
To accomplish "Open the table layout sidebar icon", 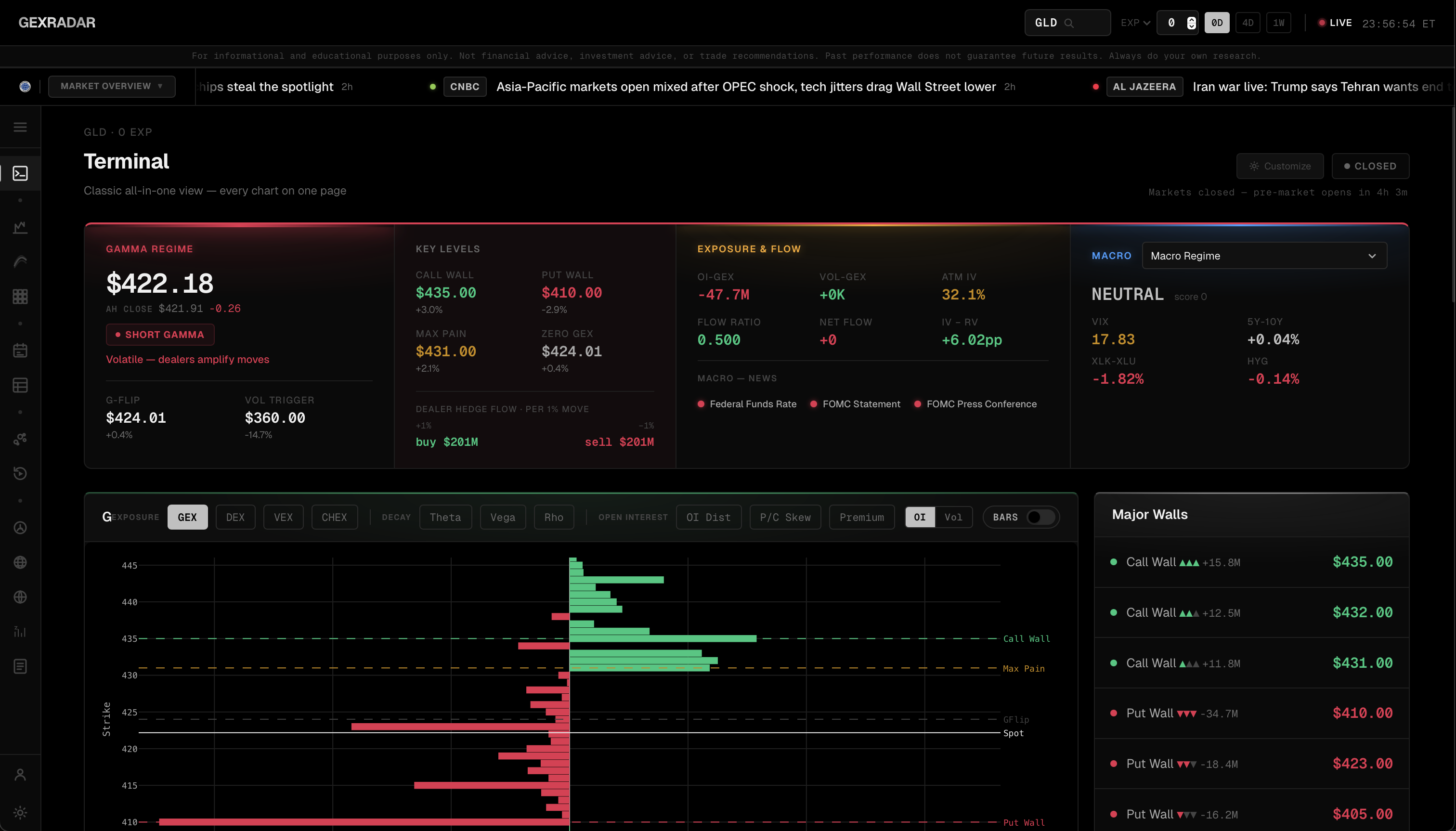I will tap(20, 385).
